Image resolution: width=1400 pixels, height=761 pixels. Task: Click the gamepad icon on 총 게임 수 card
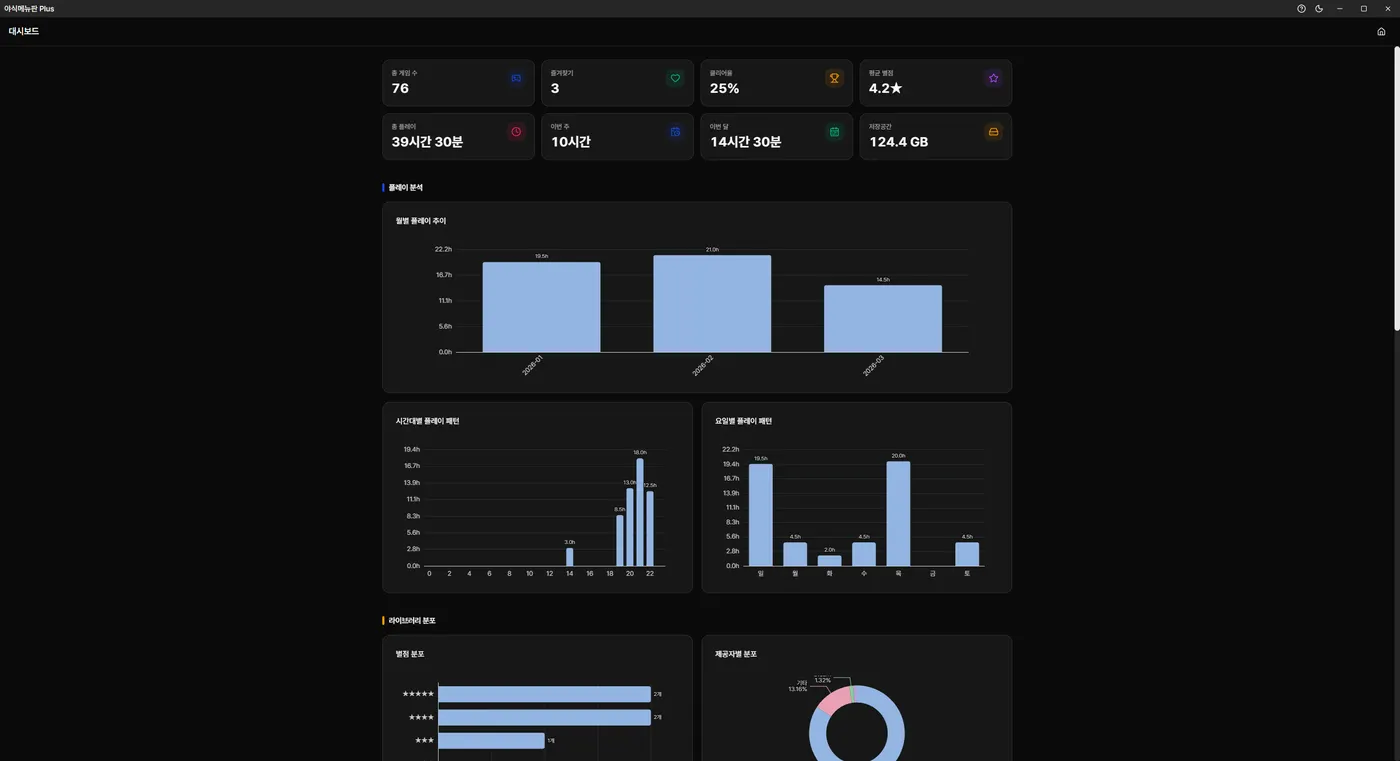(x=516, y=78)
